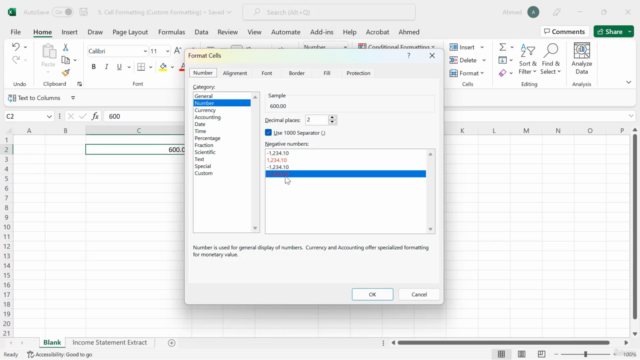Open the Alignment tab in Format Cells
This screenshot has width=640, height=360.
coord(235,73)
